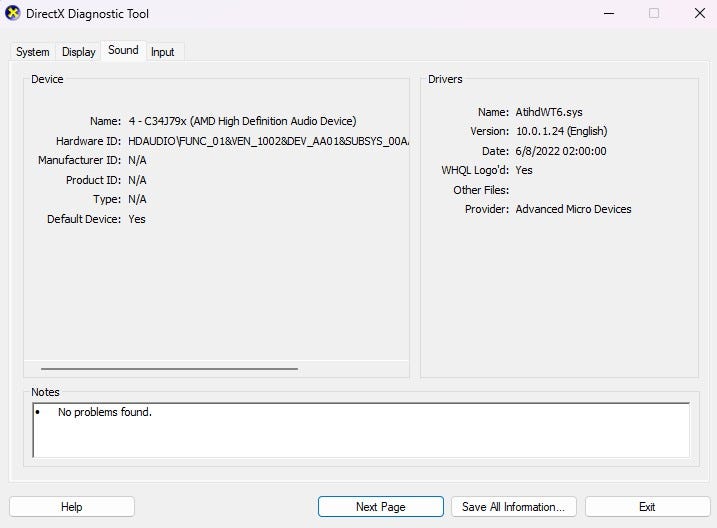Screen dimensions: 717x528
Task: Click Save All Information button
Action: [514, 507]
